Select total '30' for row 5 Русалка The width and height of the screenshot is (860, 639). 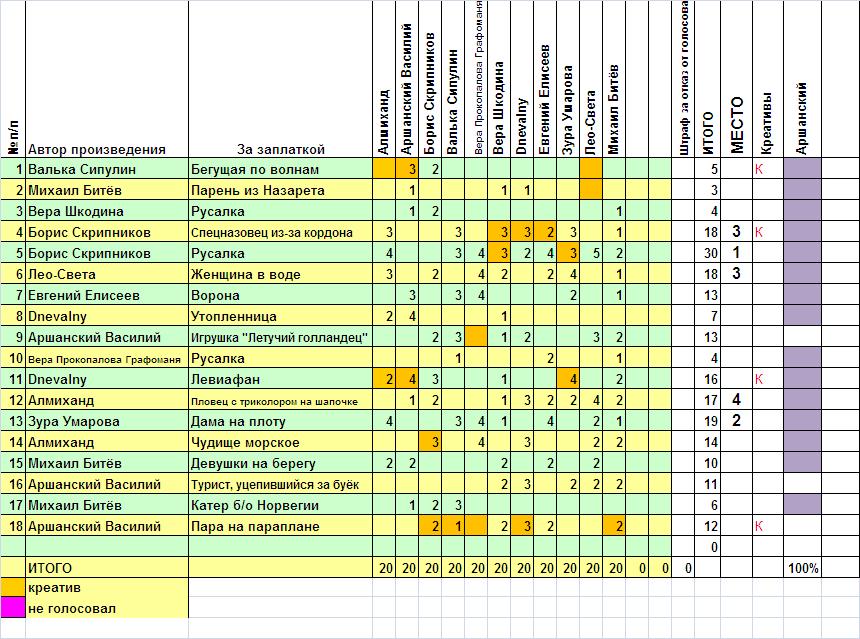click(708, 253)
